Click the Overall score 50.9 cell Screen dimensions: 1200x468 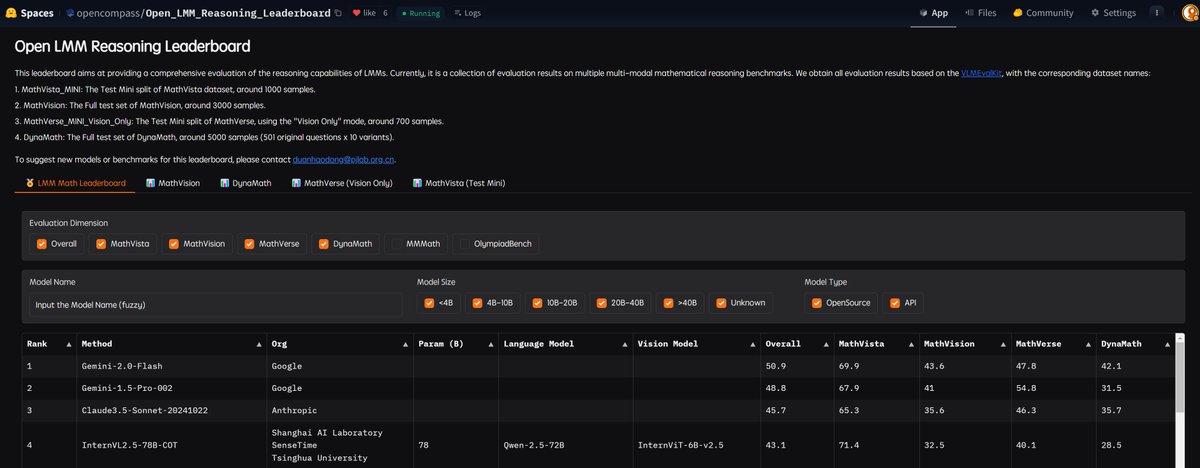(x=795, y=366)
